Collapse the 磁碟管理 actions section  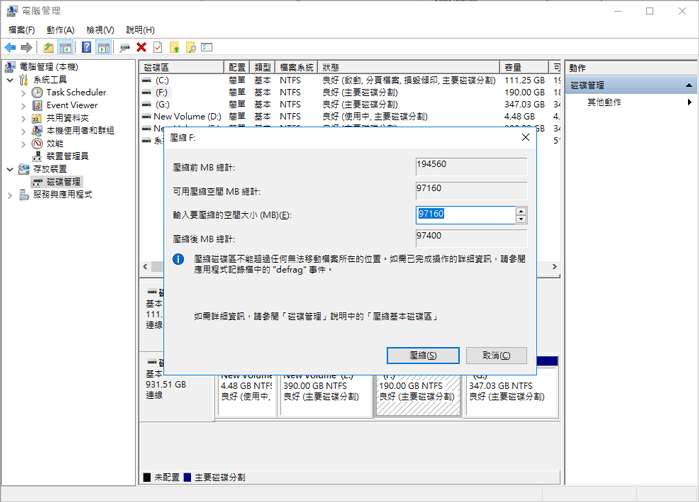click(689, 85)
